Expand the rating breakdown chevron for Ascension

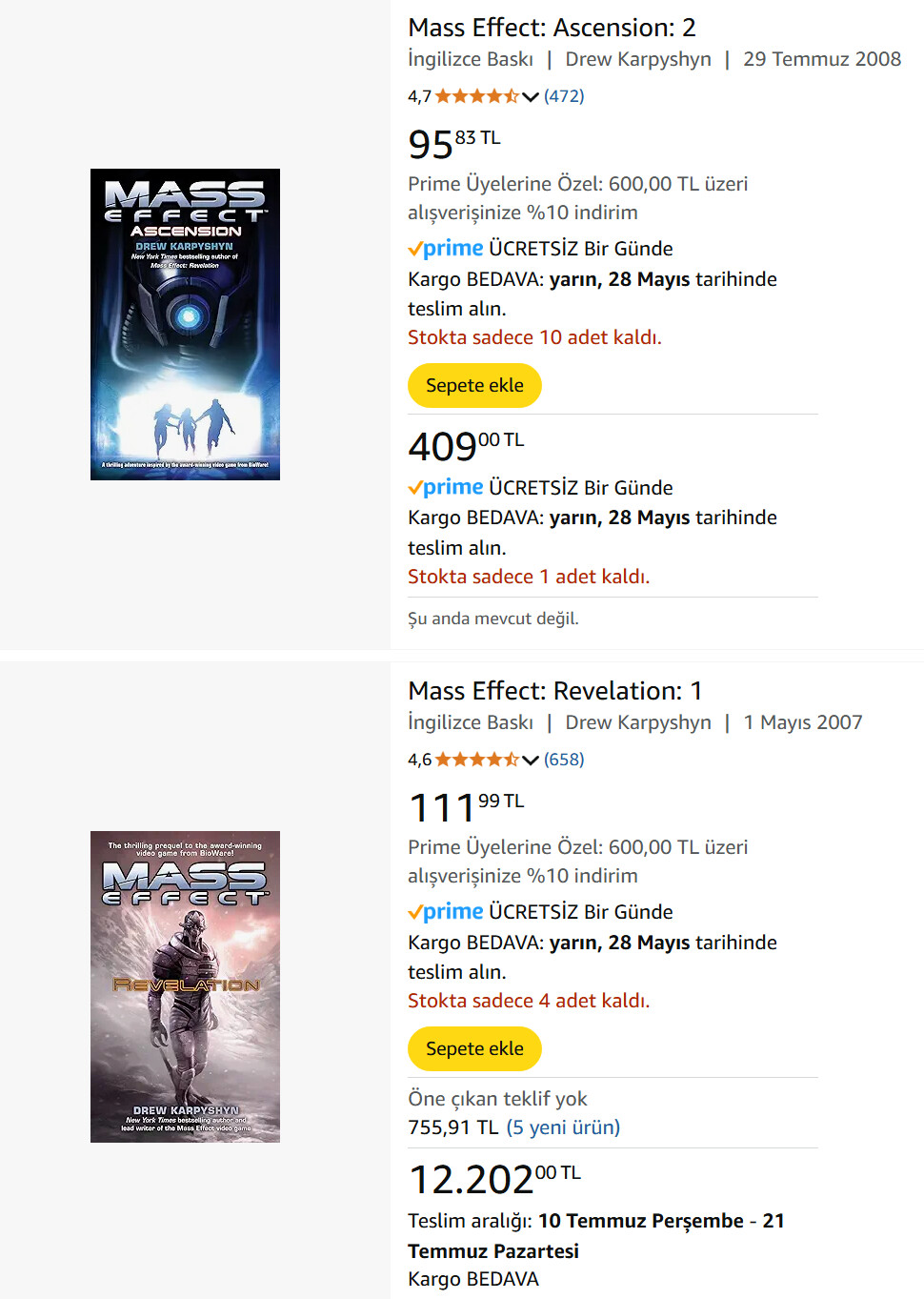pyautogui.click(x=531, y=96)
